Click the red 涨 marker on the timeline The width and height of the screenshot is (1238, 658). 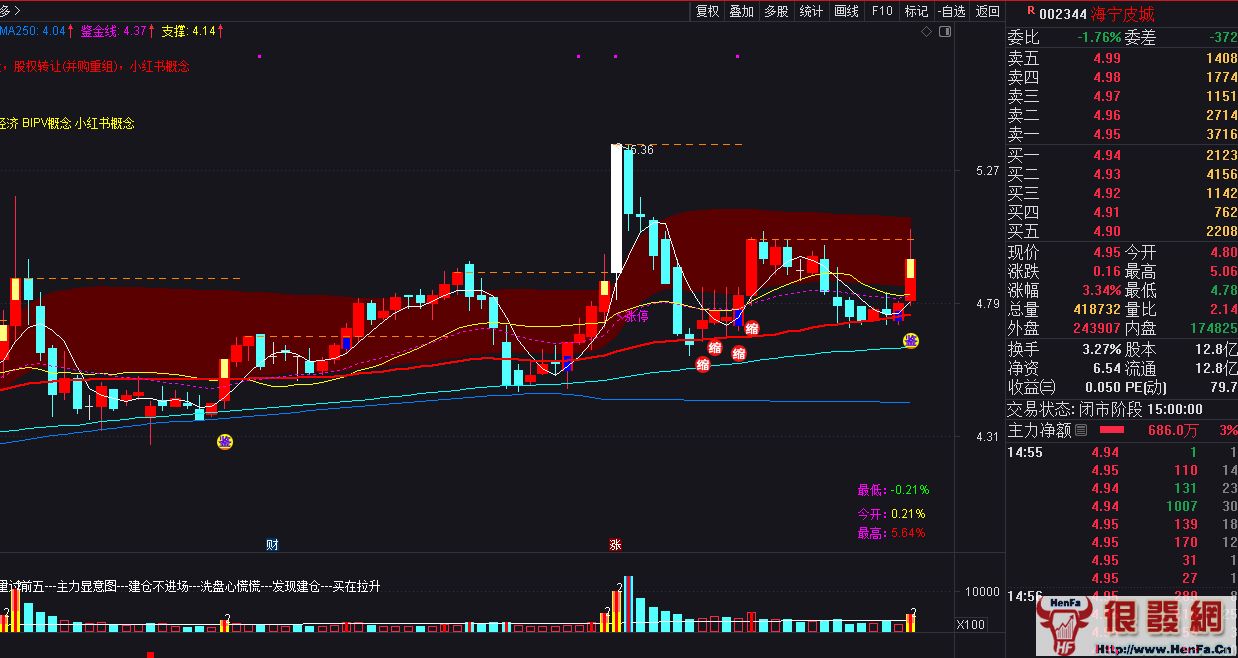(615, 545)
